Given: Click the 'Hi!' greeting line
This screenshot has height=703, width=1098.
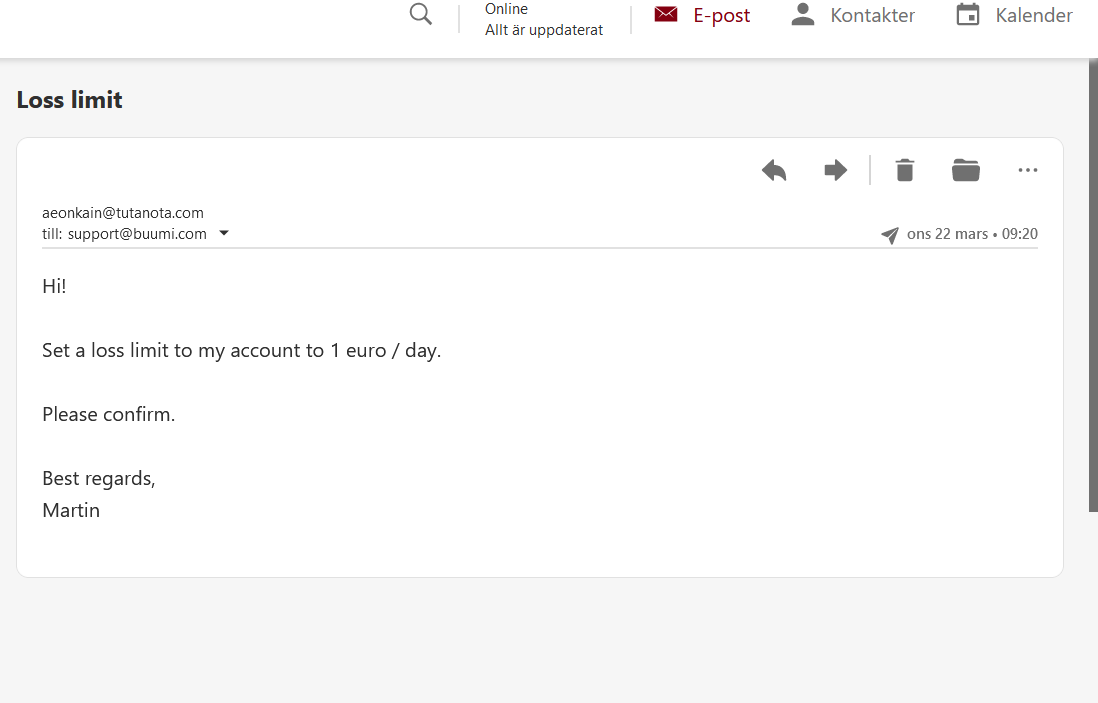Looking at the screenshot, I should tap(54, 286).
